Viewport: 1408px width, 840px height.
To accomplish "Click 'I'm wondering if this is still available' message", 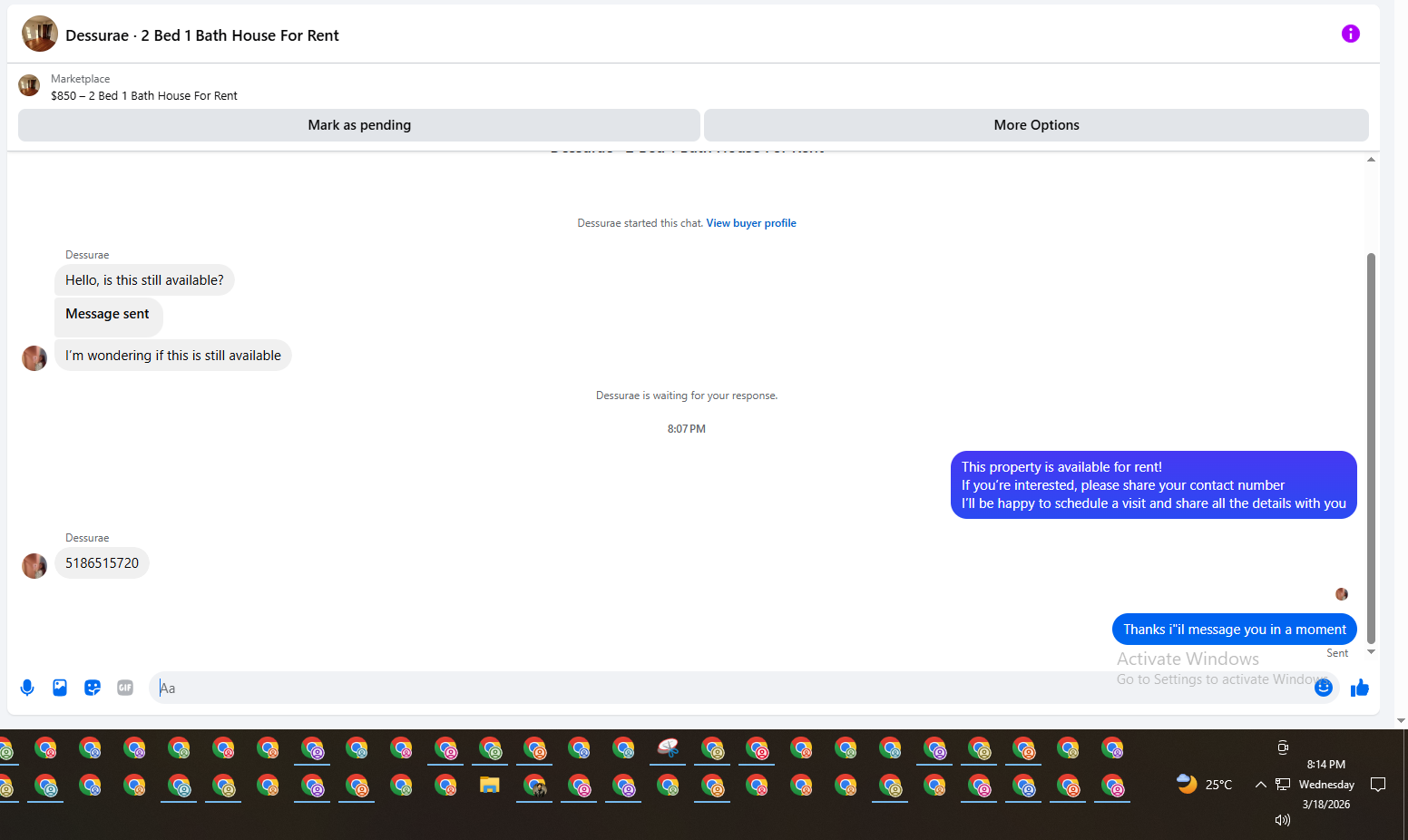I will (173, 356).
